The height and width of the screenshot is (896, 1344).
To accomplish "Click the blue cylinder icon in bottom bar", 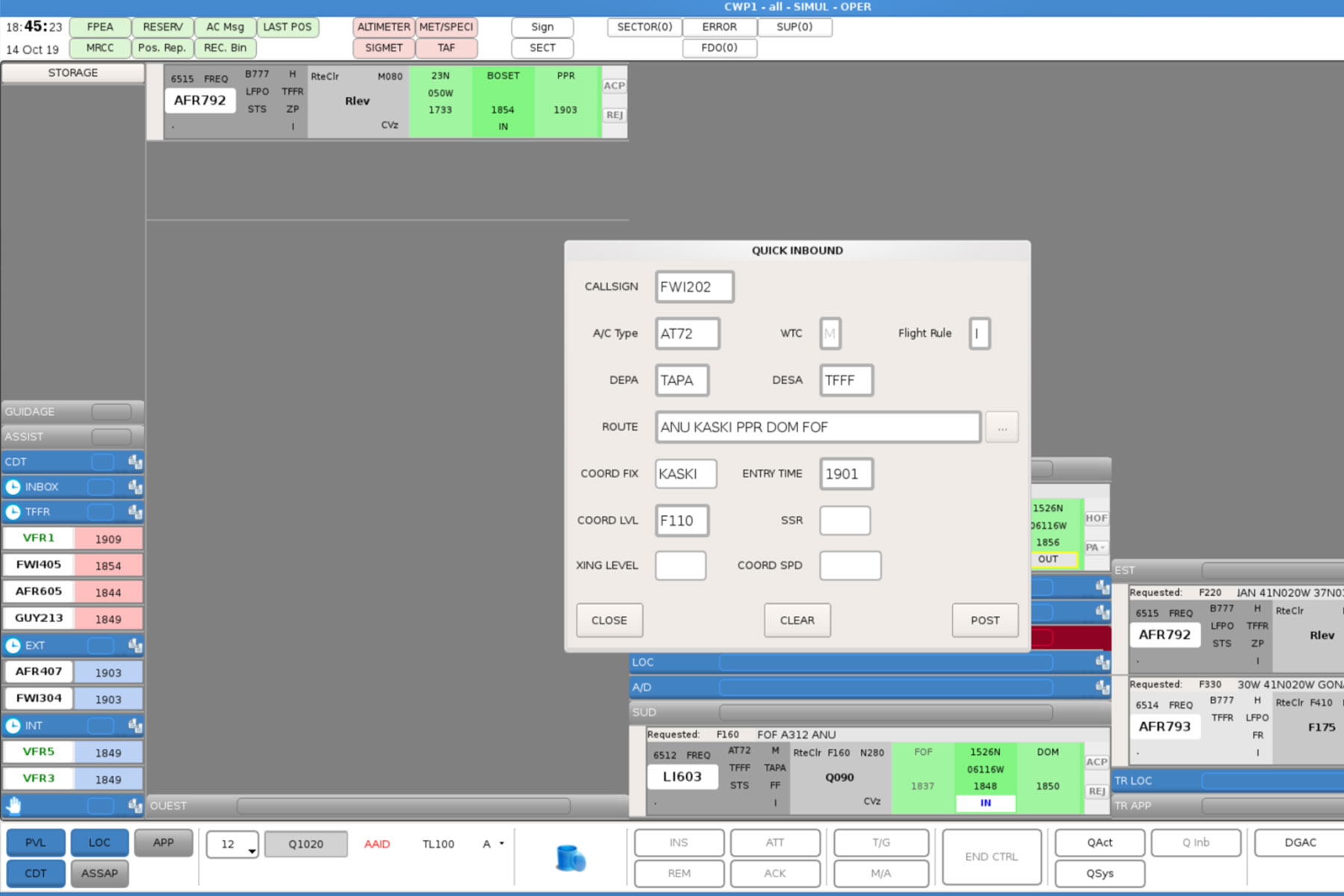I will coord(570,857).
